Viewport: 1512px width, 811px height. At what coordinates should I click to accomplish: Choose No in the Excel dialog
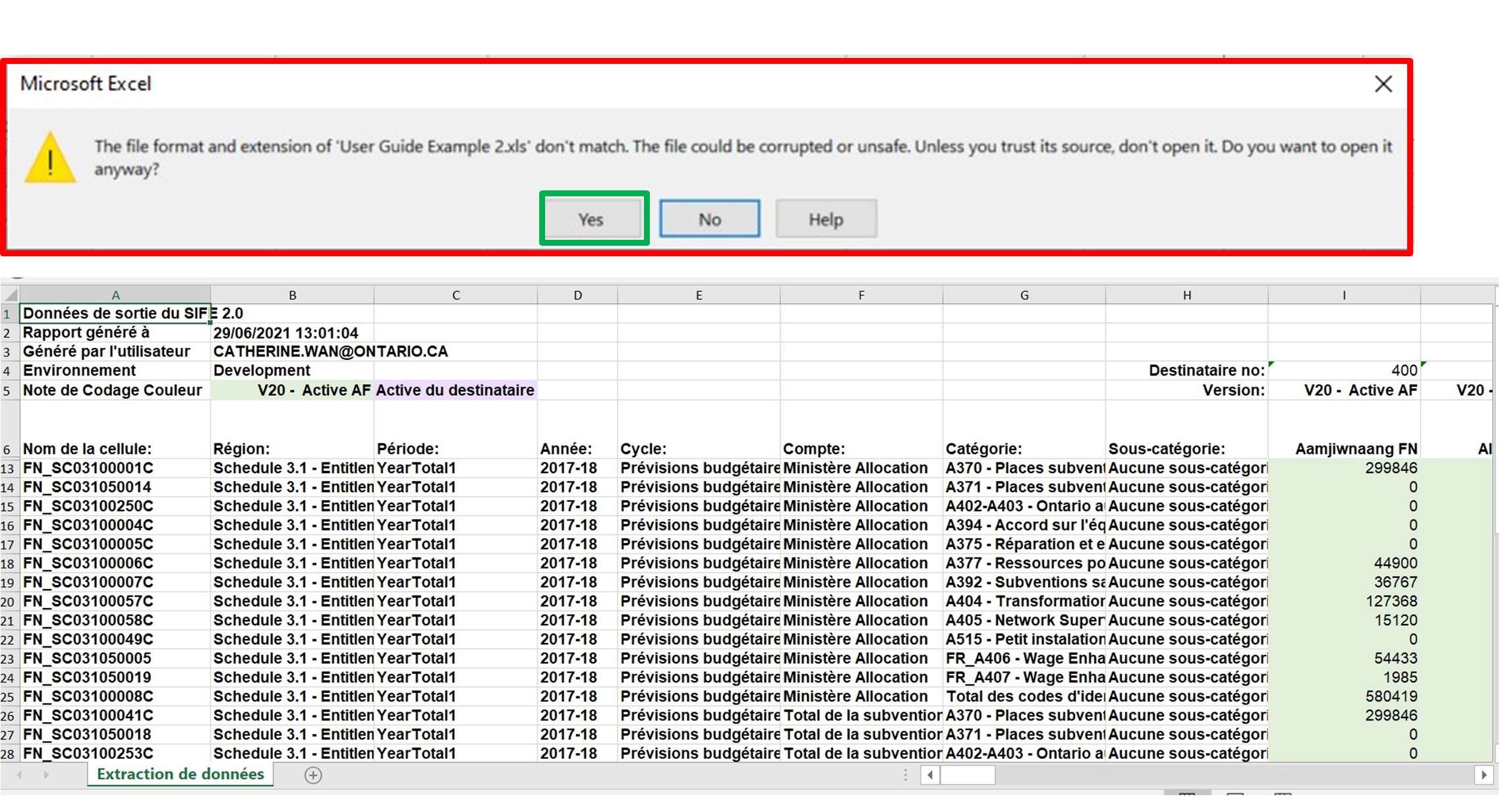coord(709,219)
